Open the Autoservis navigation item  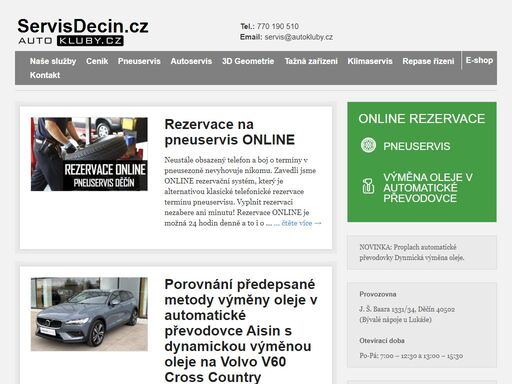tap(191, 61)
